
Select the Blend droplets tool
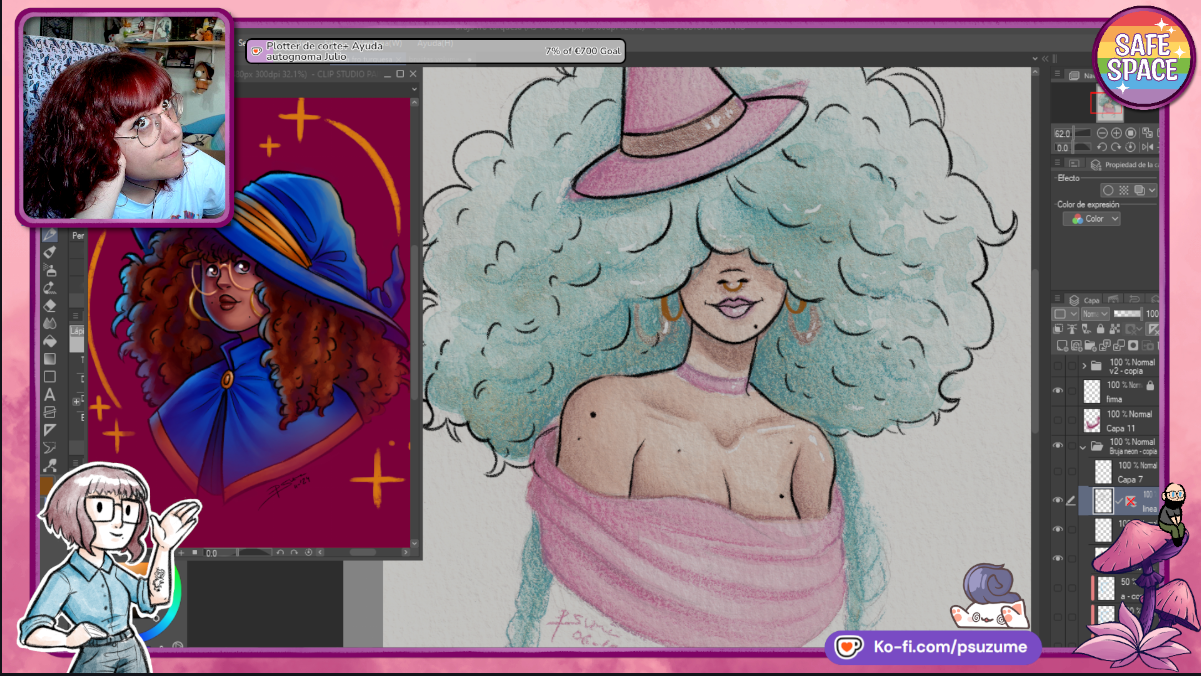pos(50,323)
